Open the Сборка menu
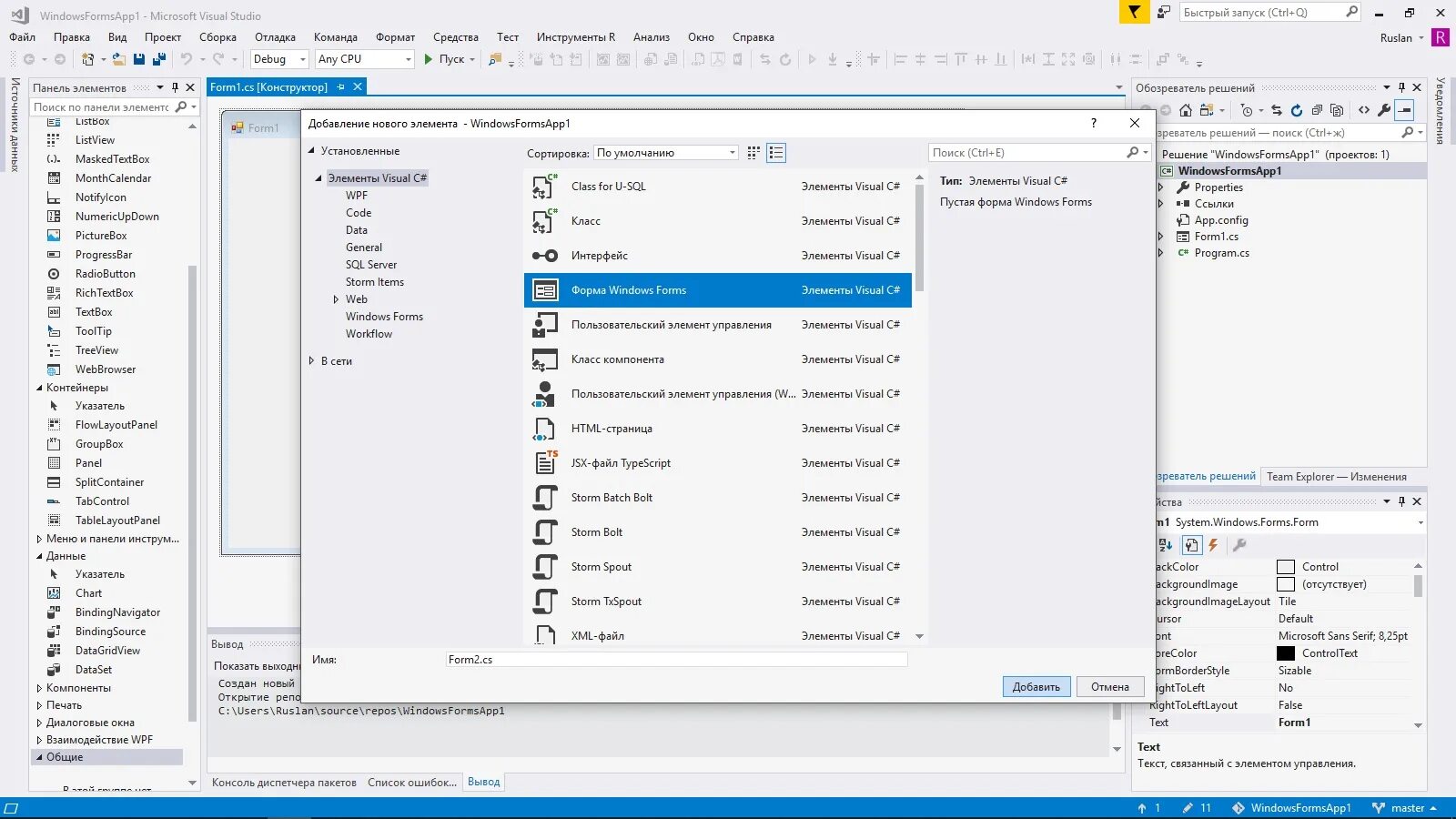Viewport: 1456px width, 819px height. (x=218, y=37)
